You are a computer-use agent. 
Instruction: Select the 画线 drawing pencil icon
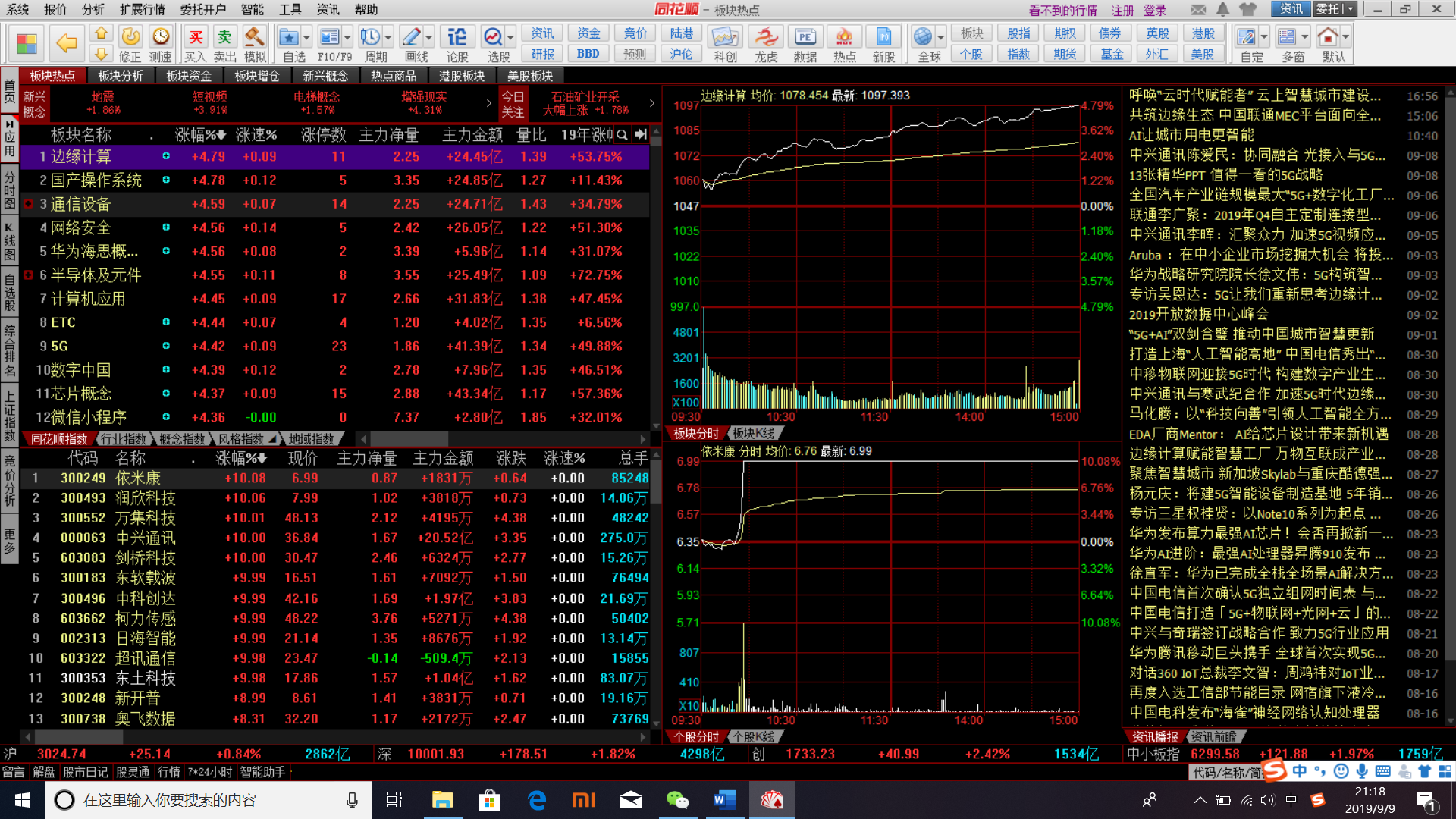click(x=411, y=37)
